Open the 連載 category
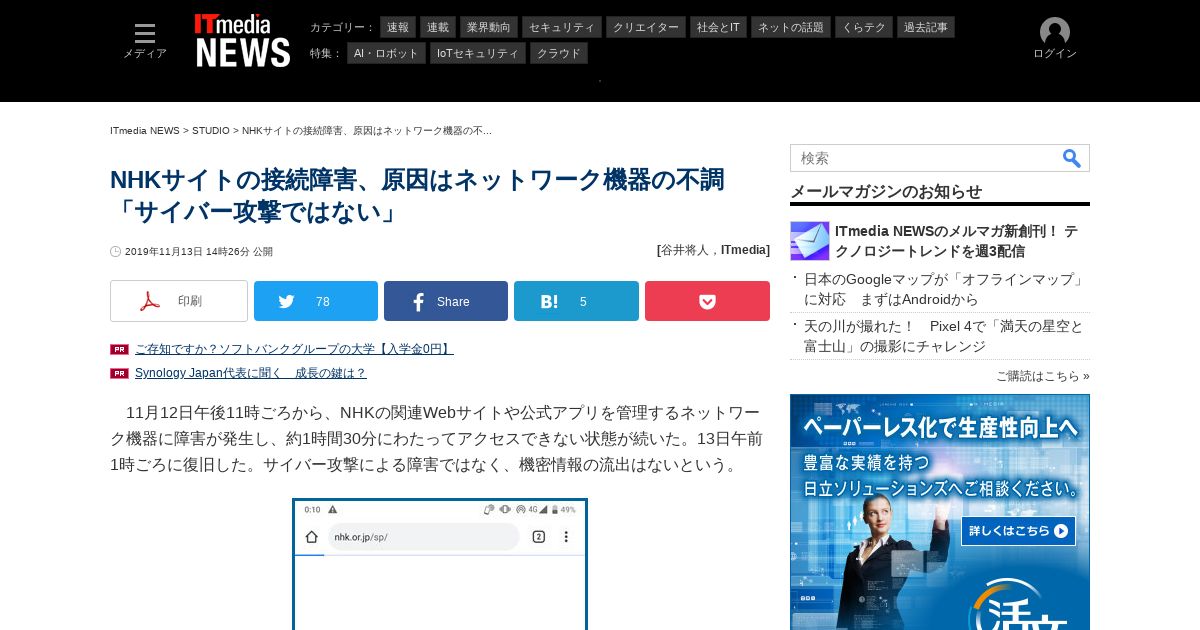The image size is (1200, 630). [438, 27]
